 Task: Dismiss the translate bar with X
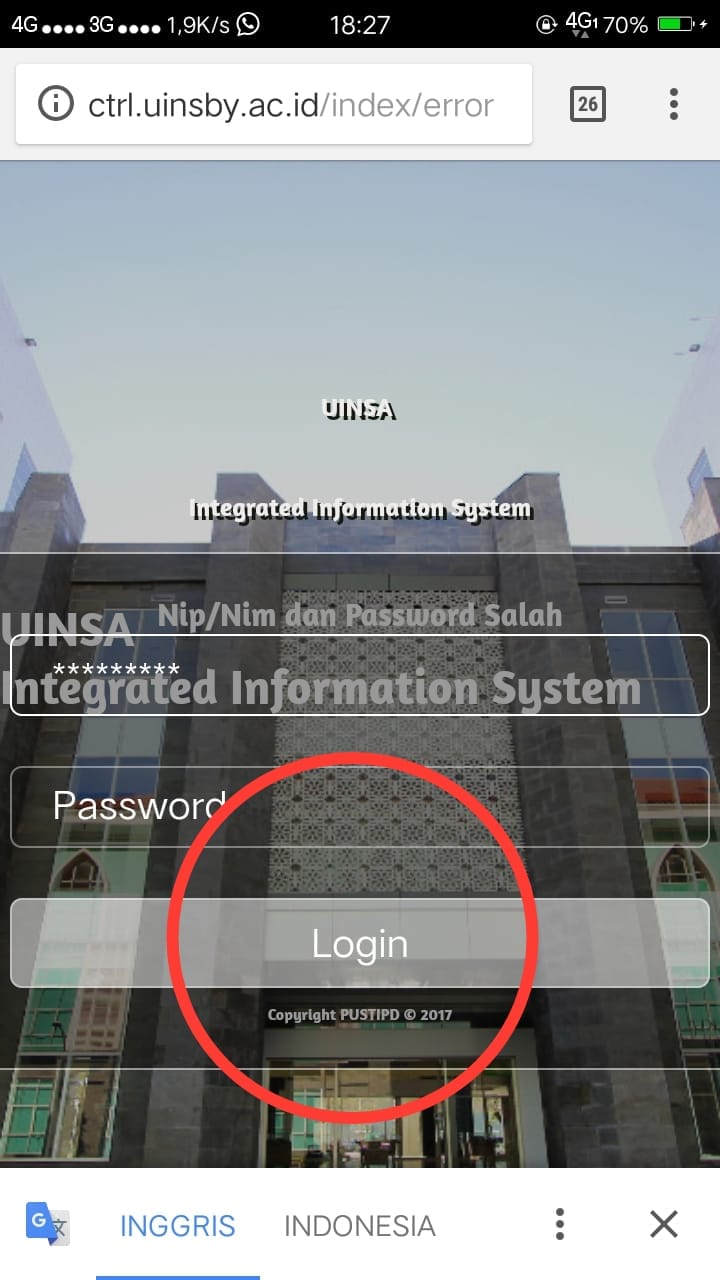coord(664,1224)
